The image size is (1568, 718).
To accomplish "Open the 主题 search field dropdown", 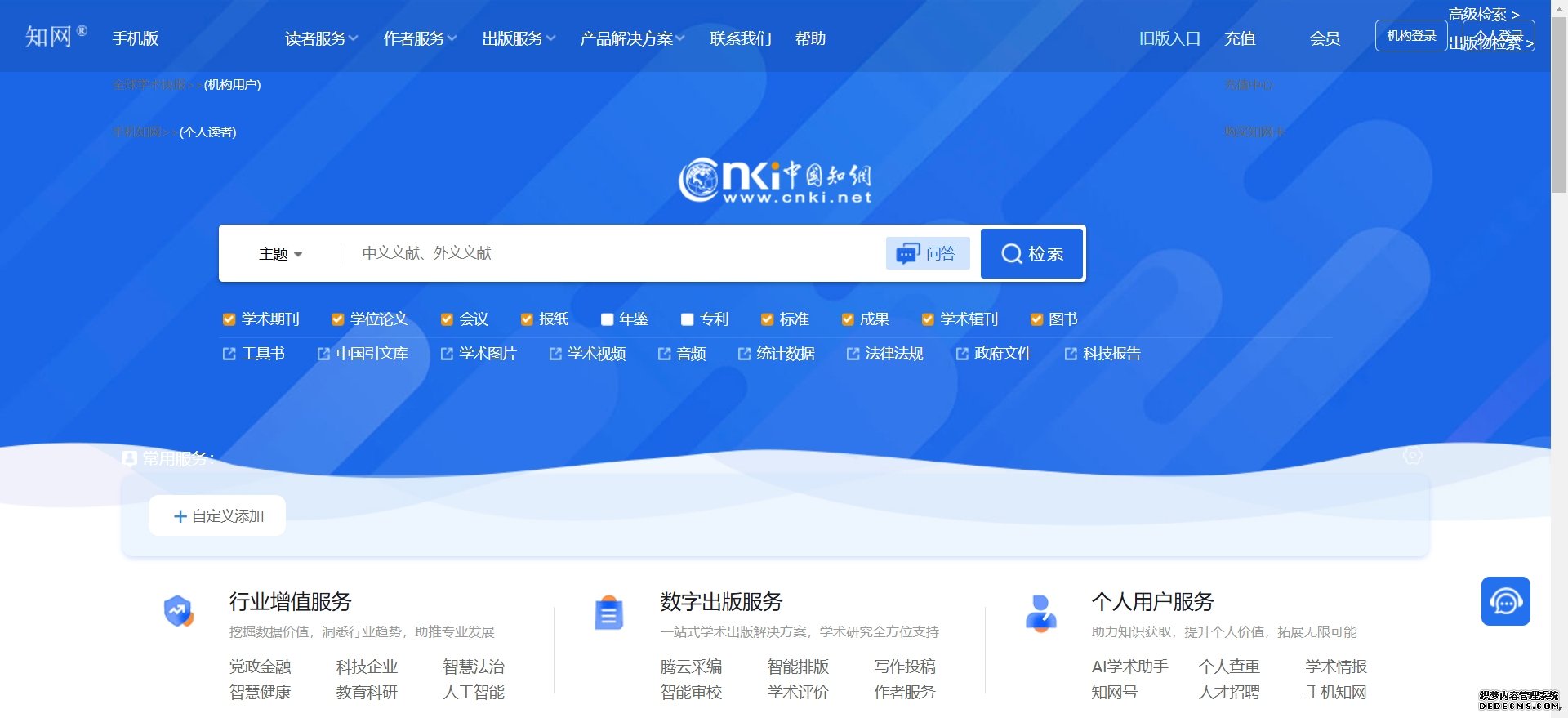I will coord(281,254).
